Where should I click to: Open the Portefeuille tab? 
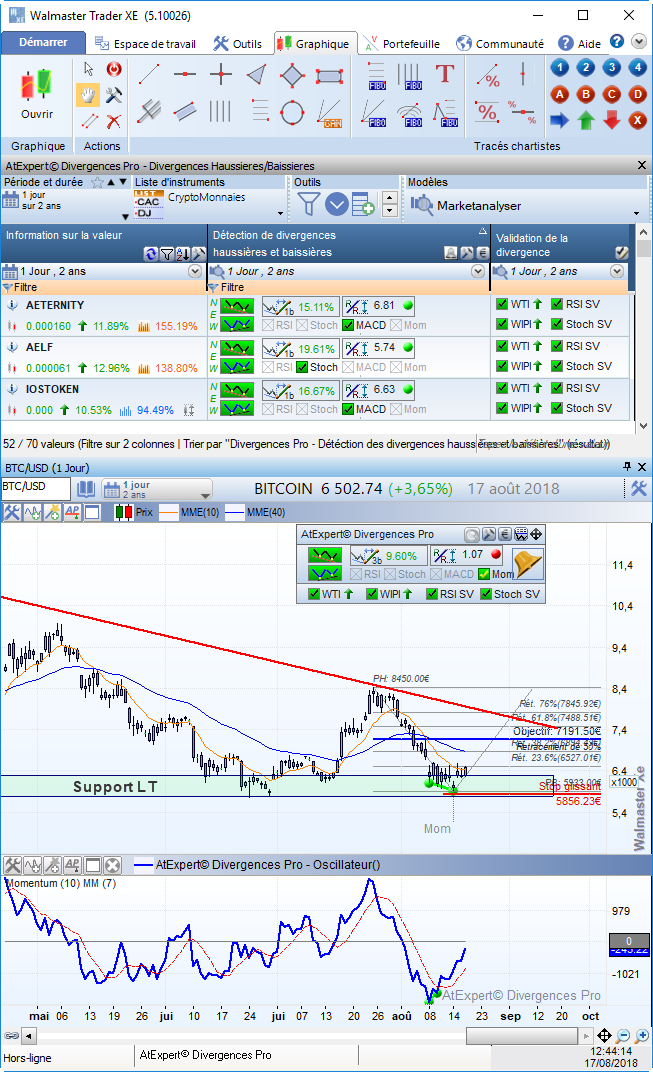(x=401, y=44)
